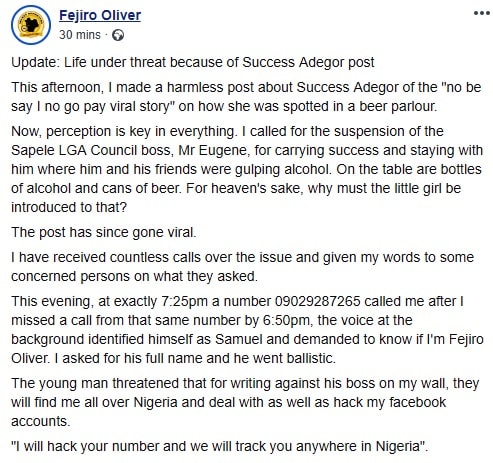Click the text 'introduced to that?'

[69, 207]
